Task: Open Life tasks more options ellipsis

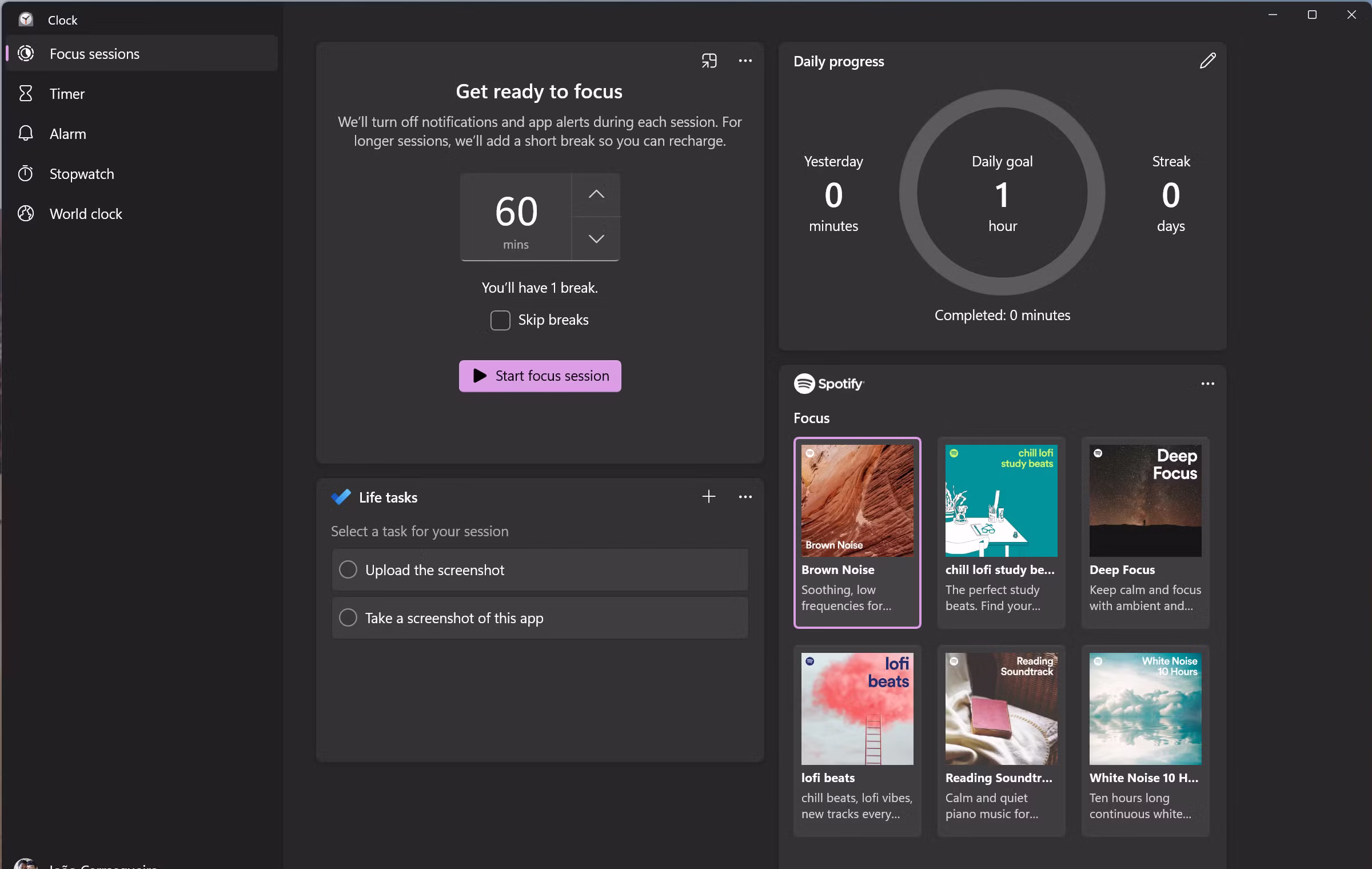Action: [745, 496]
